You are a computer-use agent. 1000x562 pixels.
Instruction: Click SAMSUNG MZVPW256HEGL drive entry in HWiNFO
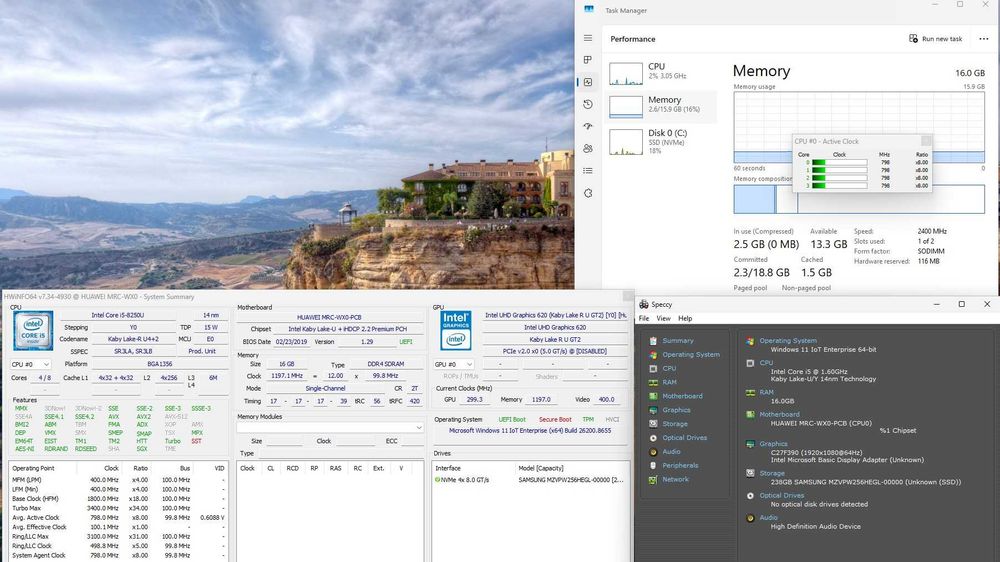click(x=570, y=480)
